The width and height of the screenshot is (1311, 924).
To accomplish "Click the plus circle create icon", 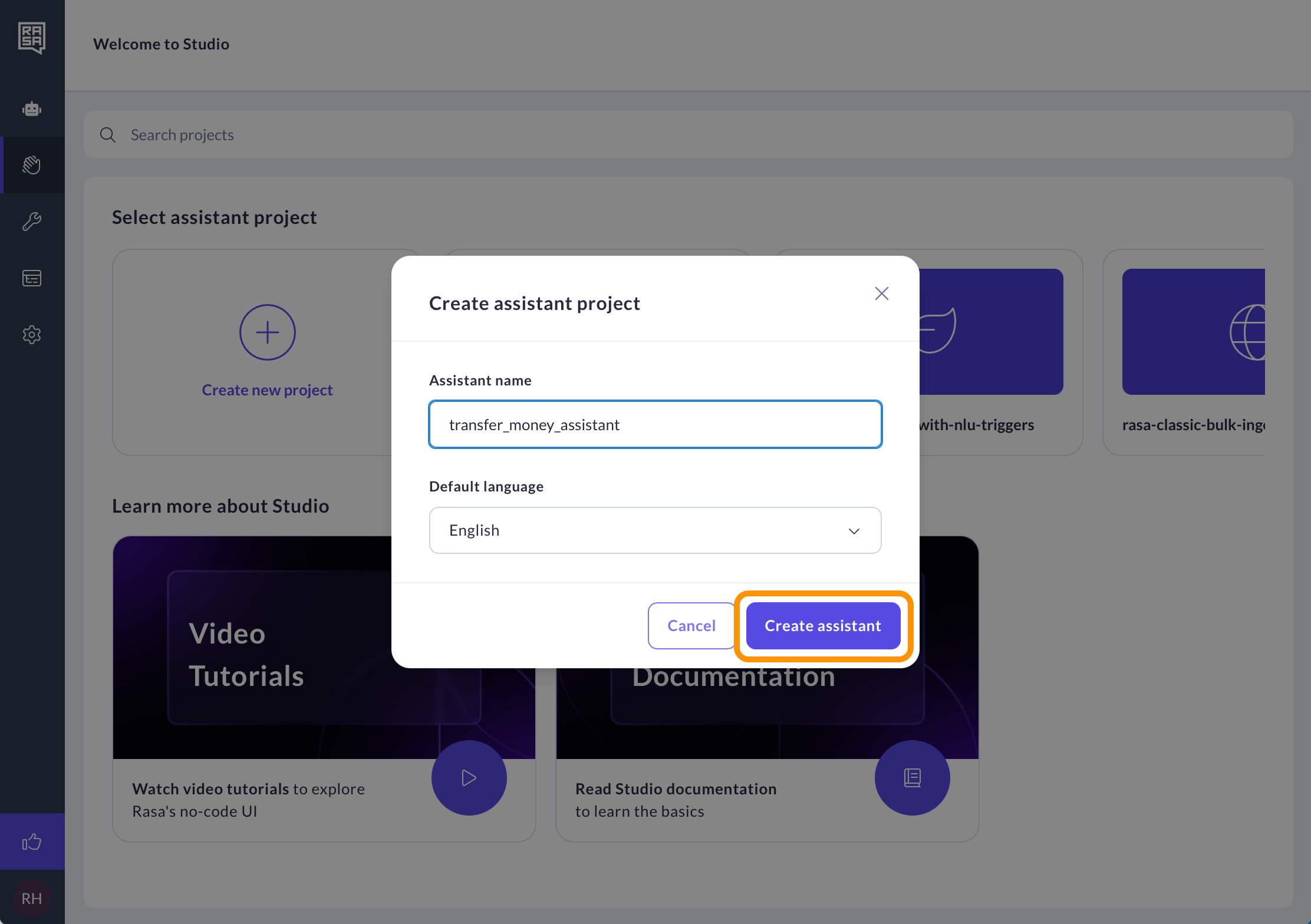I will [x=267, y=332].
